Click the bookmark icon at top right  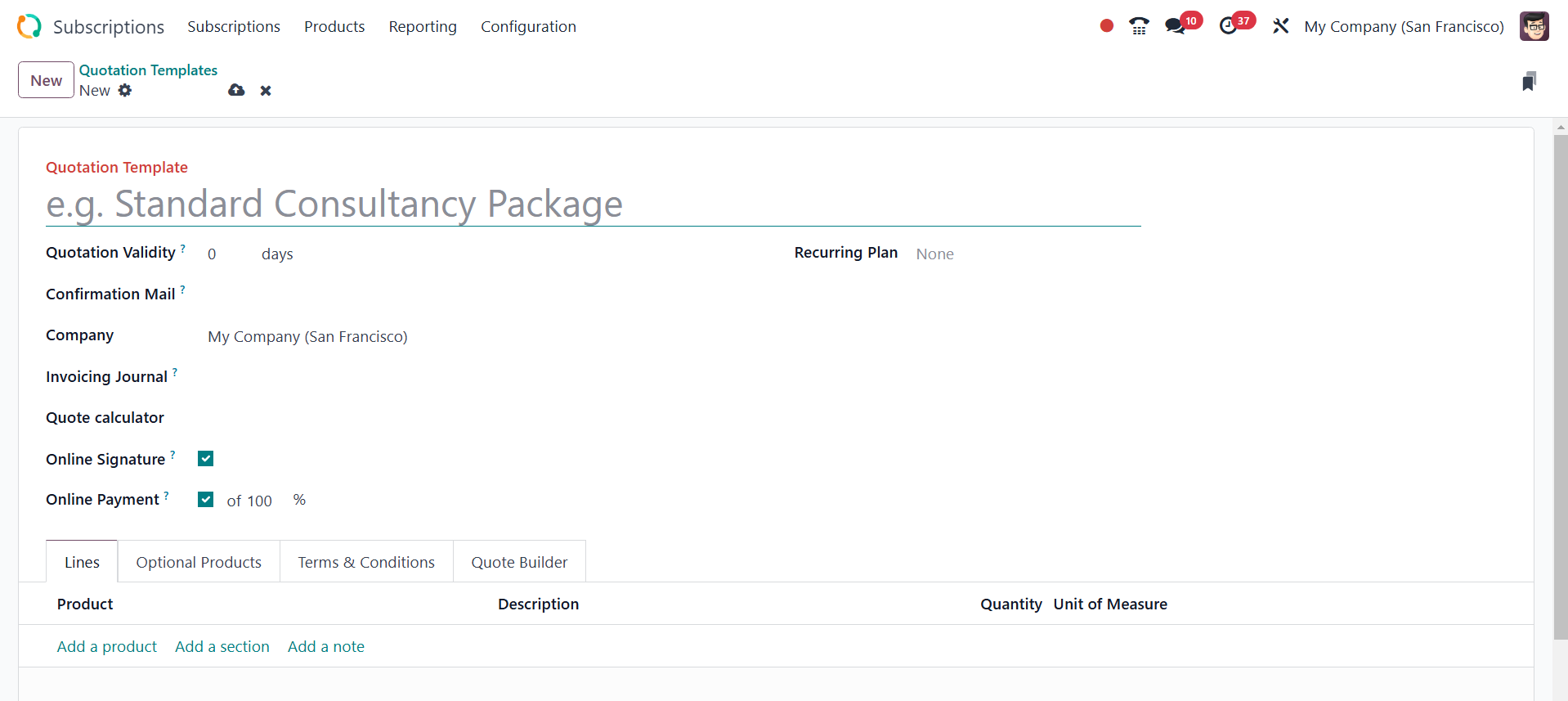1529,81
